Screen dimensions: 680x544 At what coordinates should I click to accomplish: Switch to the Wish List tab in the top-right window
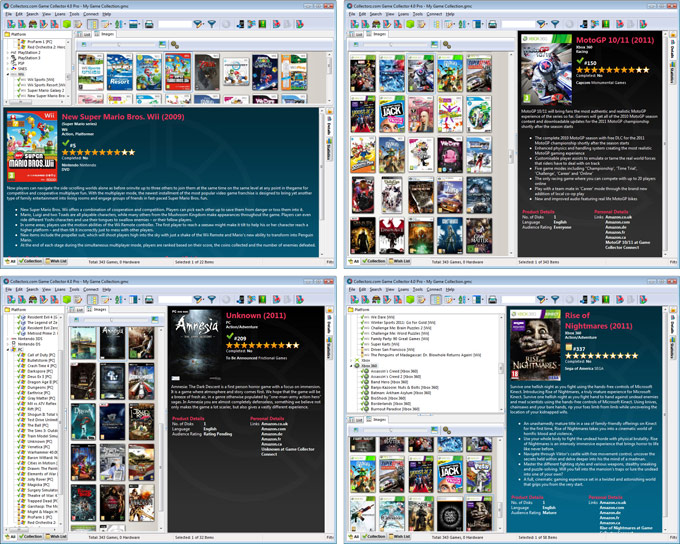pyautogui.click(x=401, y=260)
